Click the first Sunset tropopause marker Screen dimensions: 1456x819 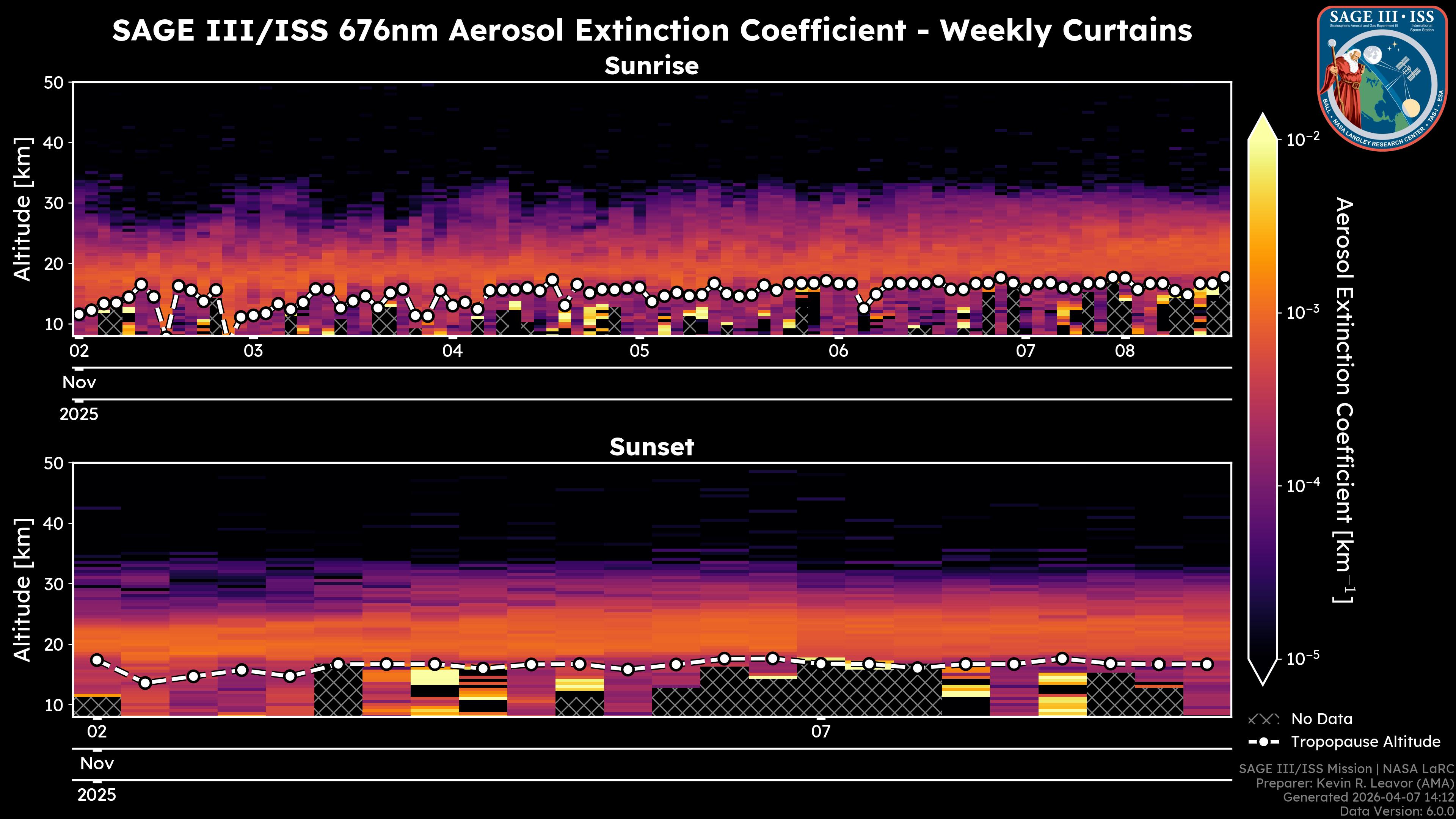click(x=97, y=660)
